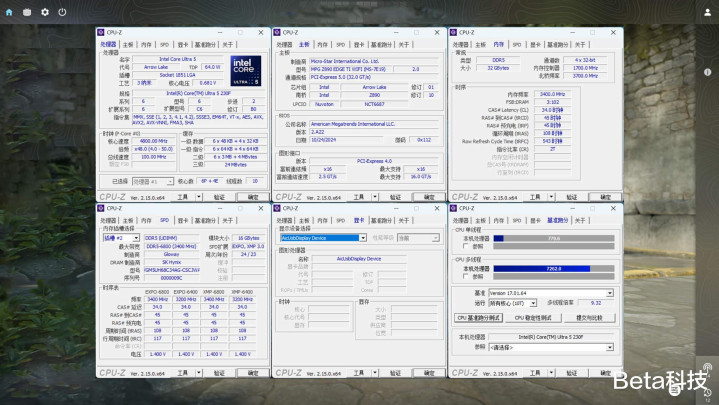Expand 工具 arrow in the 处理器 window
Screen dimensions: 719x405
coord(199,197)
